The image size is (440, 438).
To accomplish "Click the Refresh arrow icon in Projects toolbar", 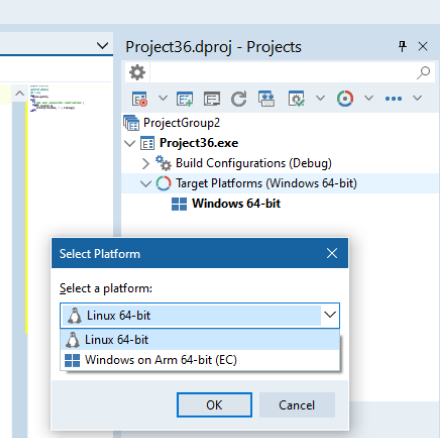I will [239, 99].
